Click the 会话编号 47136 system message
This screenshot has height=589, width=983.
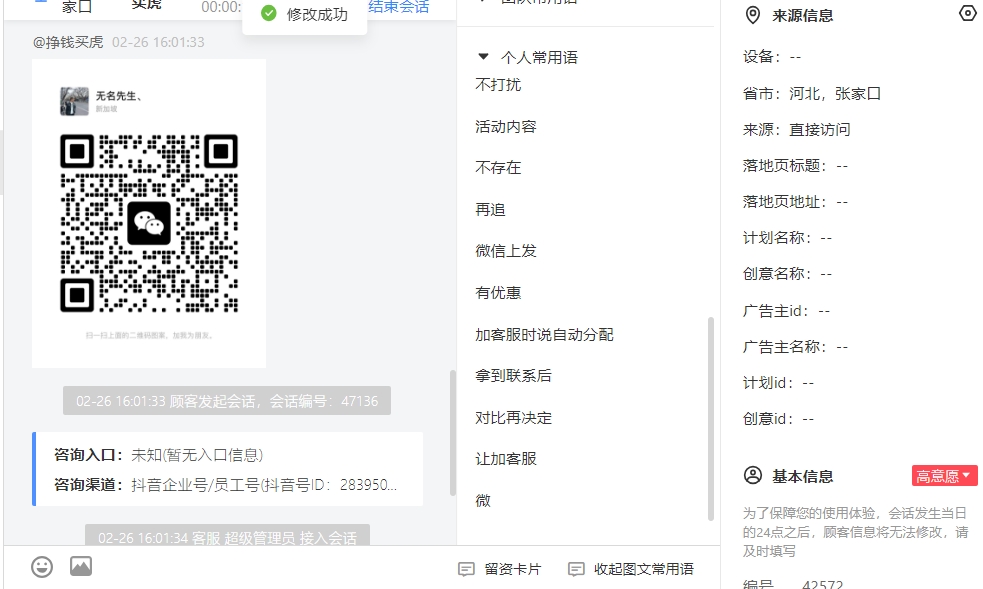point(227,400)
